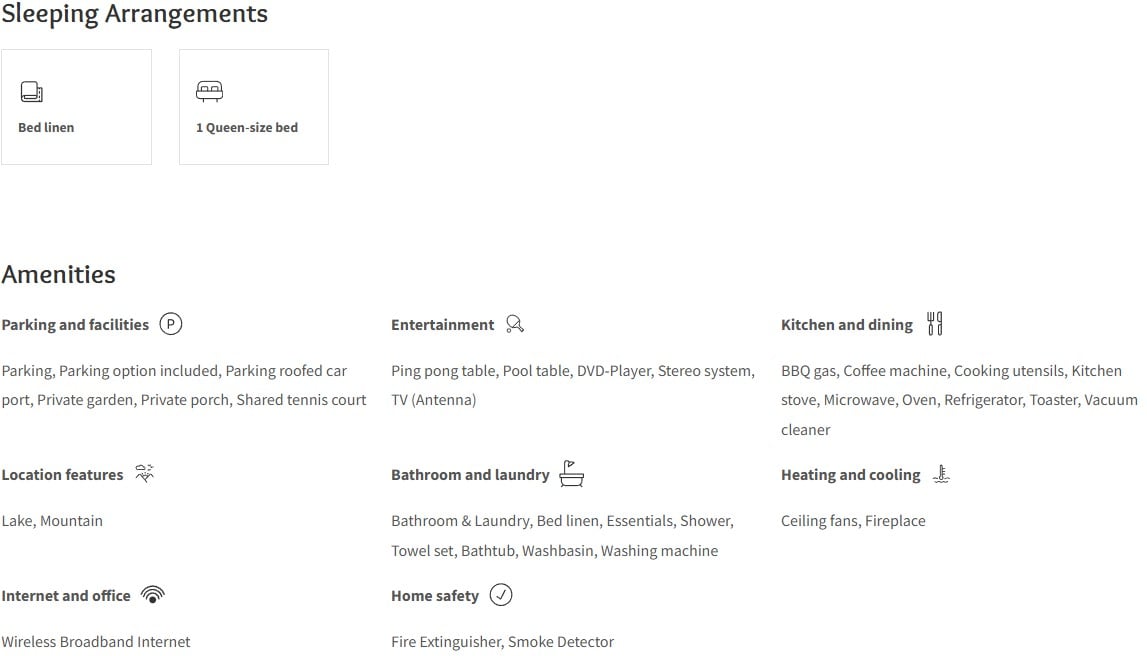Click the Fire Extinguisher, Smoke Detector text

[x=503, y=641]
